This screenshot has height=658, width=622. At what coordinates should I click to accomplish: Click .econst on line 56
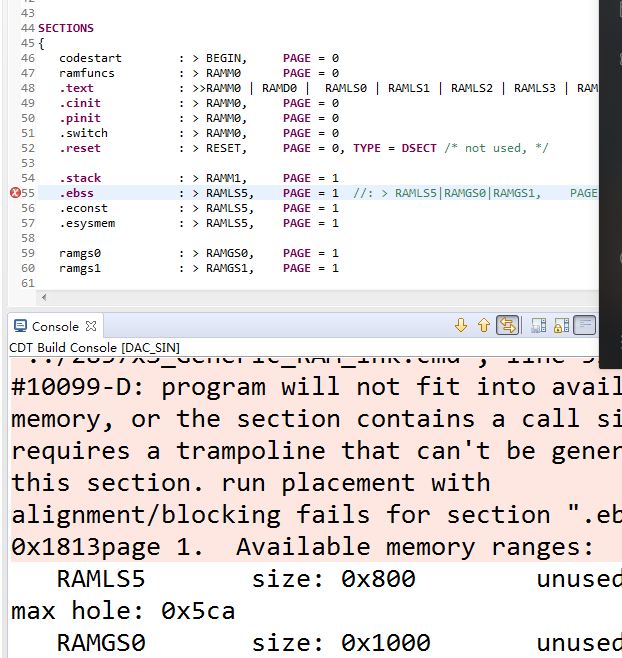coord(83,208)
